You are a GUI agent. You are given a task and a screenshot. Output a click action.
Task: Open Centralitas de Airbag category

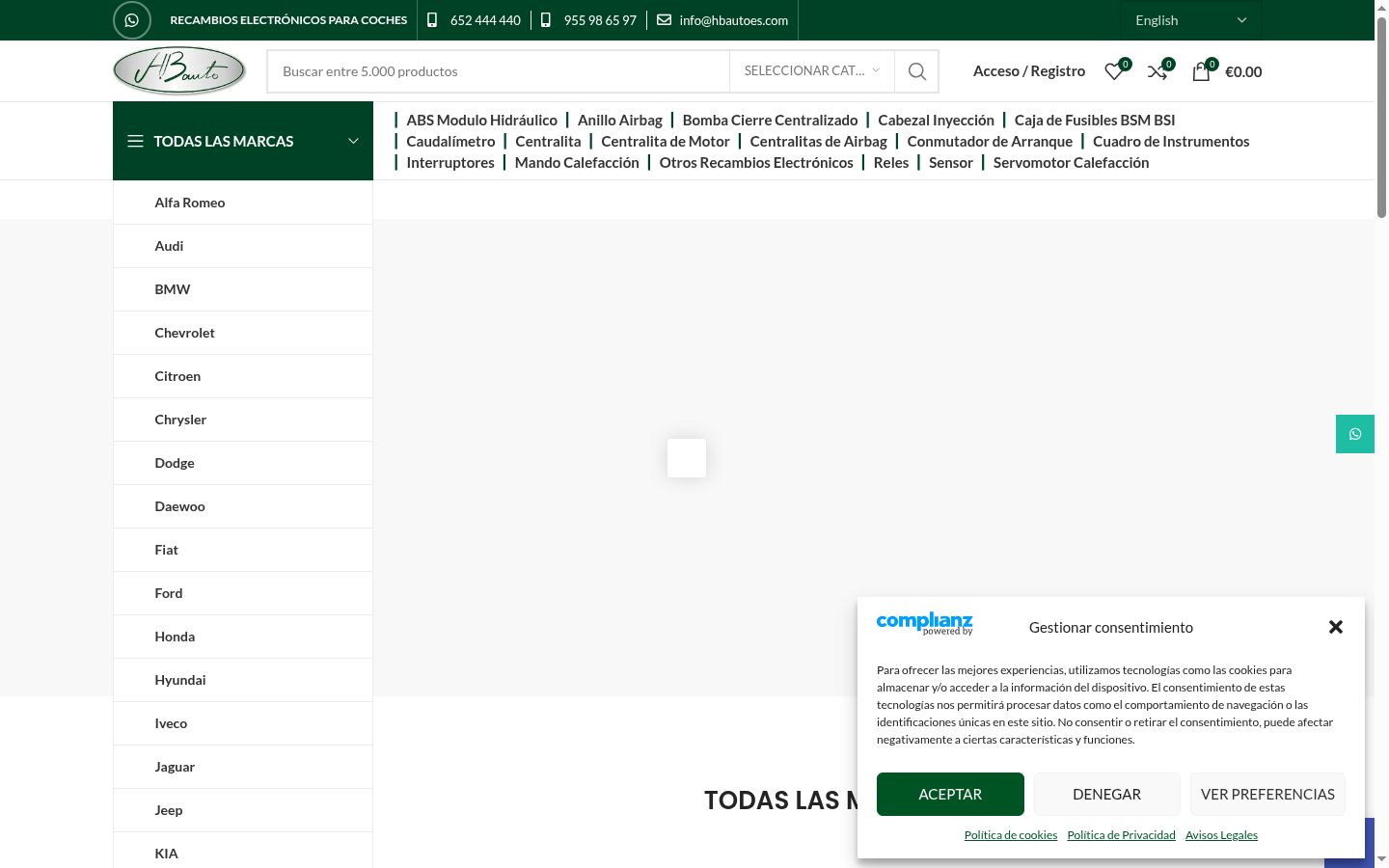click(x=818, y=141)
